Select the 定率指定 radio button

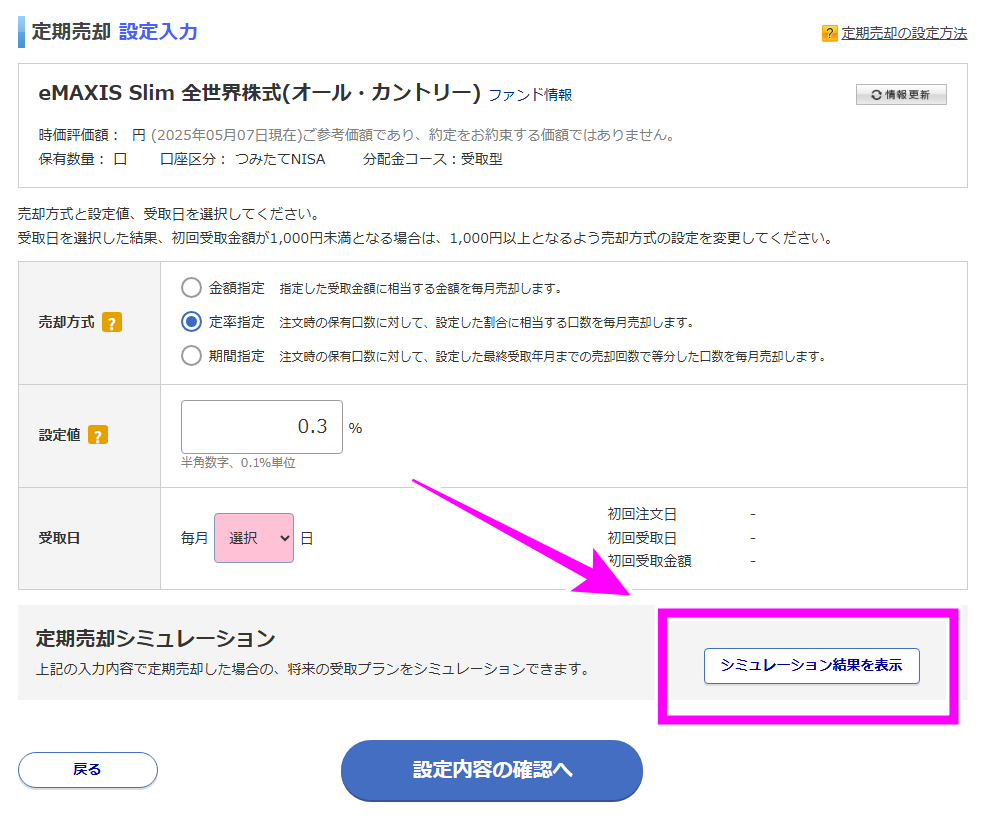(191, 322)
